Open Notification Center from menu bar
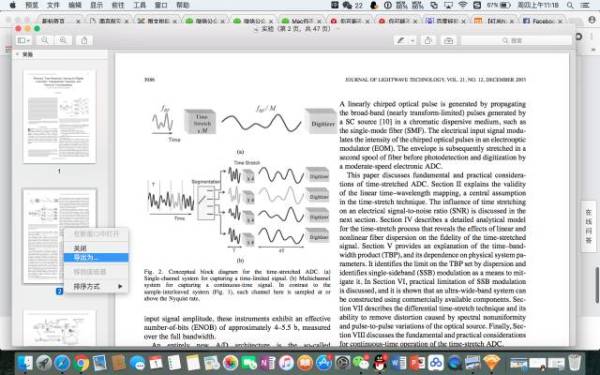 click(585, 5)
